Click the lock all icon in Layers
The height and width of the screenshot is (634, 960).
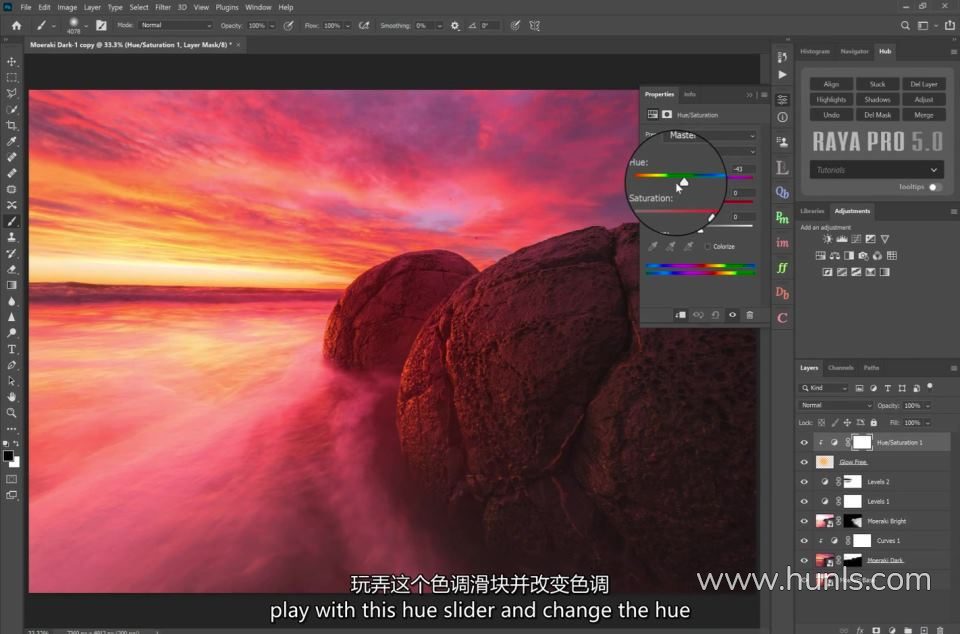874,422
